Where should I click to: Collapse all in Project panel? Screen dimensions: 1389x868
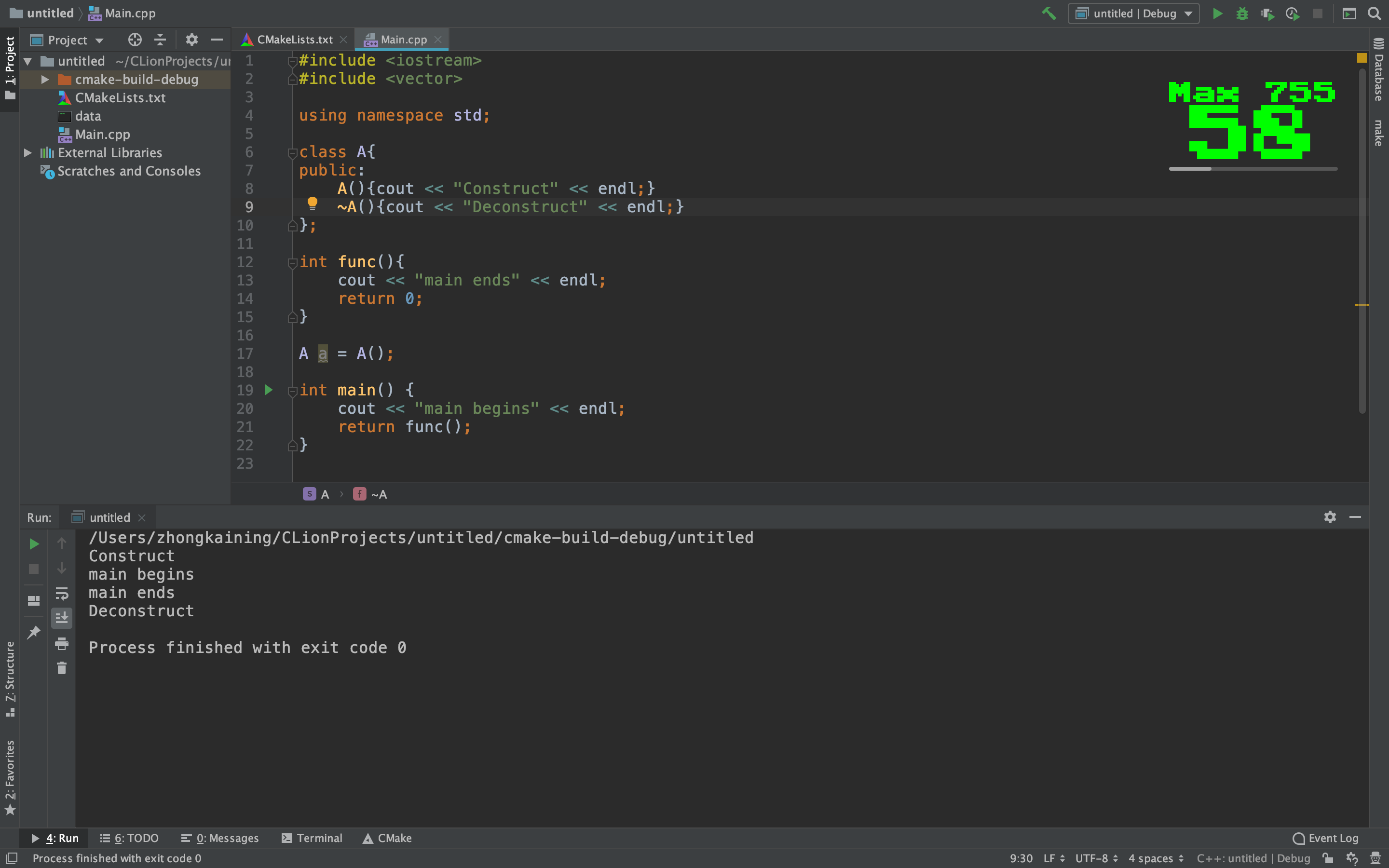click(160, 40)
